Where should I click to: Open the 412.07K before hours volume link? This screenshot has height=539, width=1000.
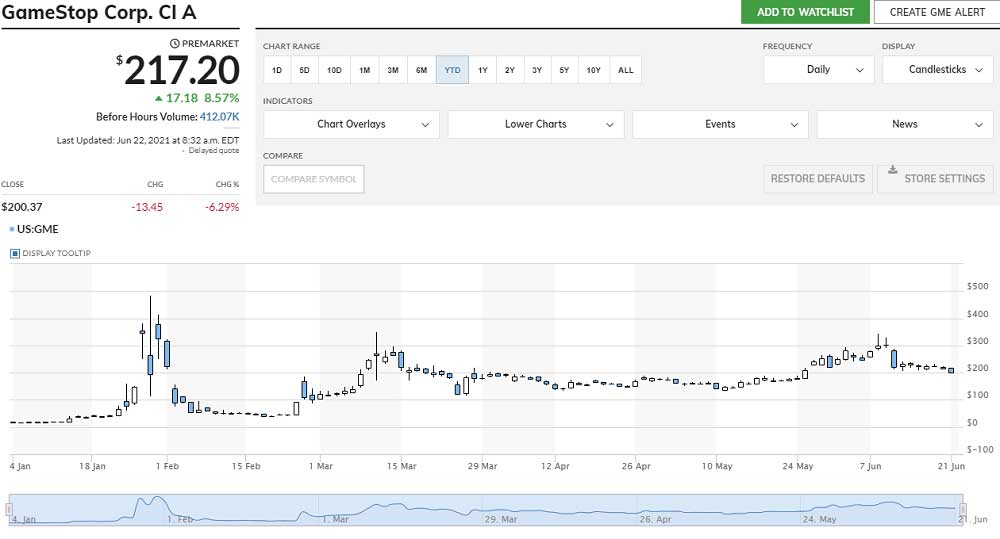(x=219, y=117)
